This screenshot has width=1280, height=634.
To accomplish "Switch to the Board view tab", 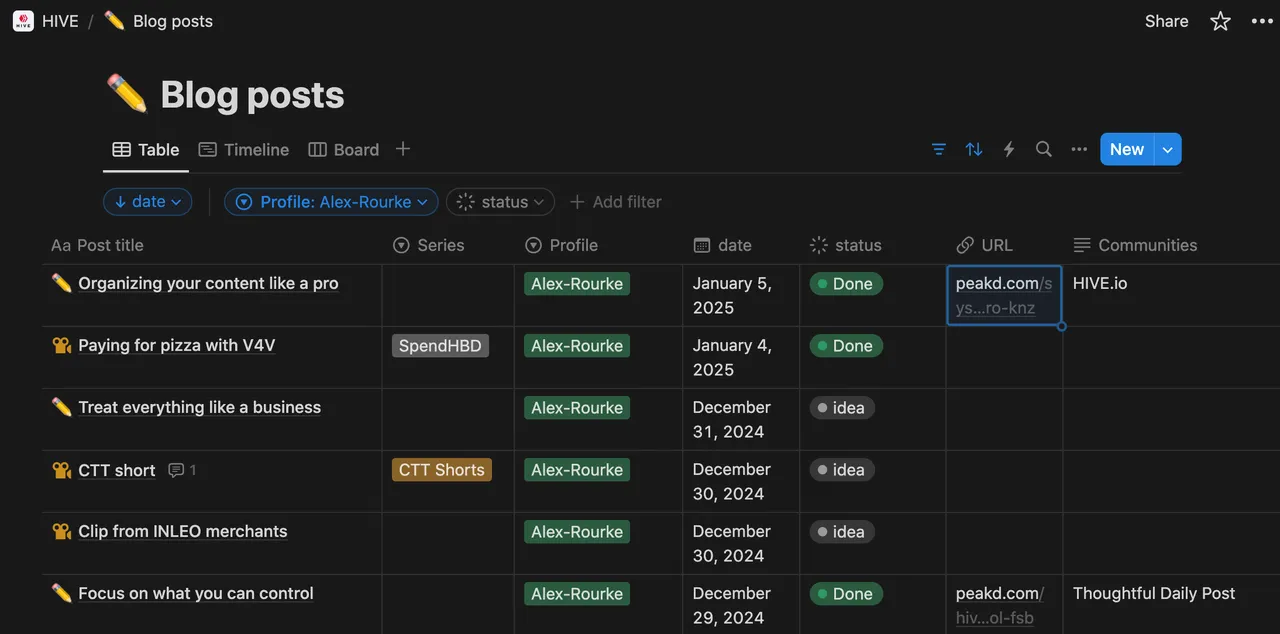I will (x=344, y=150).
